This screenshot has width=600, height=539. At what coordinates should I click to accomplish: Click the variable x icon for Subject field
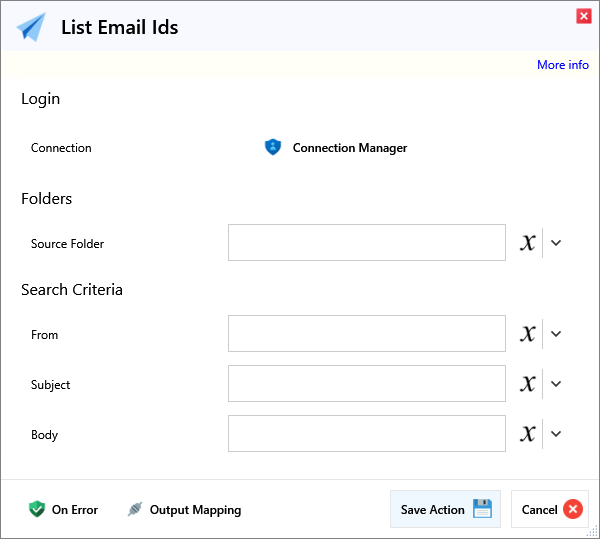click(528, 384)
